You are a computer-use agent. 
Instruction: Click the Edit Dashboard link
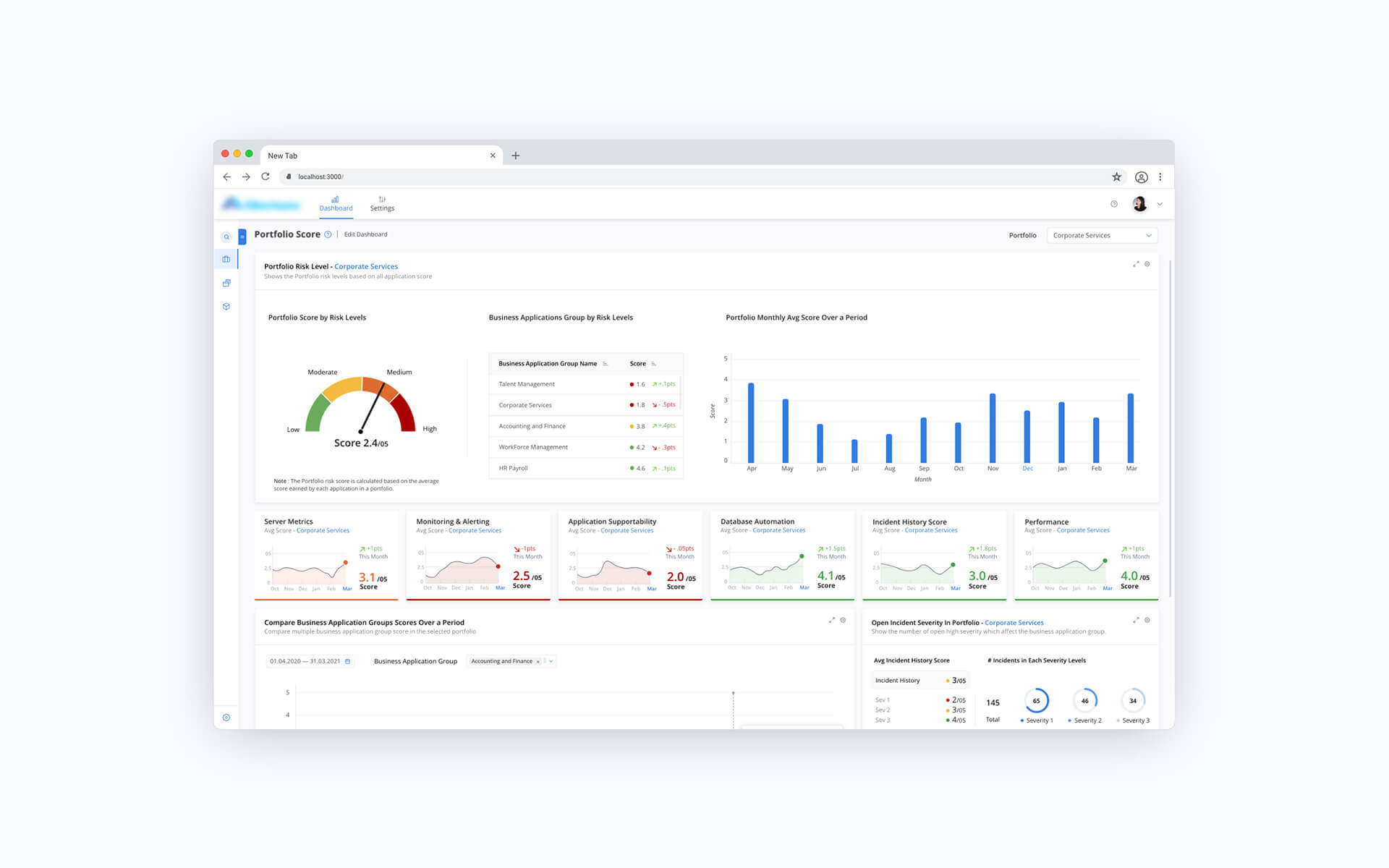(x=365, y=234)
